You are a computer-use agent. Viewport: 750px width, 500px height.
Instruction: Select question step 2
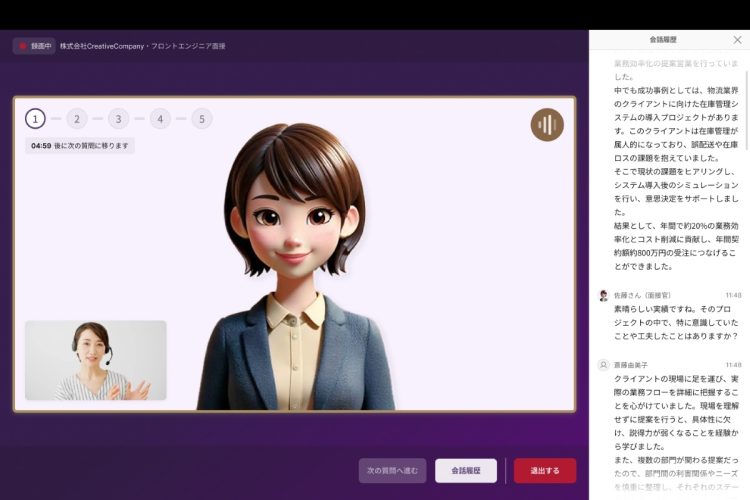(x=77, y=119)
